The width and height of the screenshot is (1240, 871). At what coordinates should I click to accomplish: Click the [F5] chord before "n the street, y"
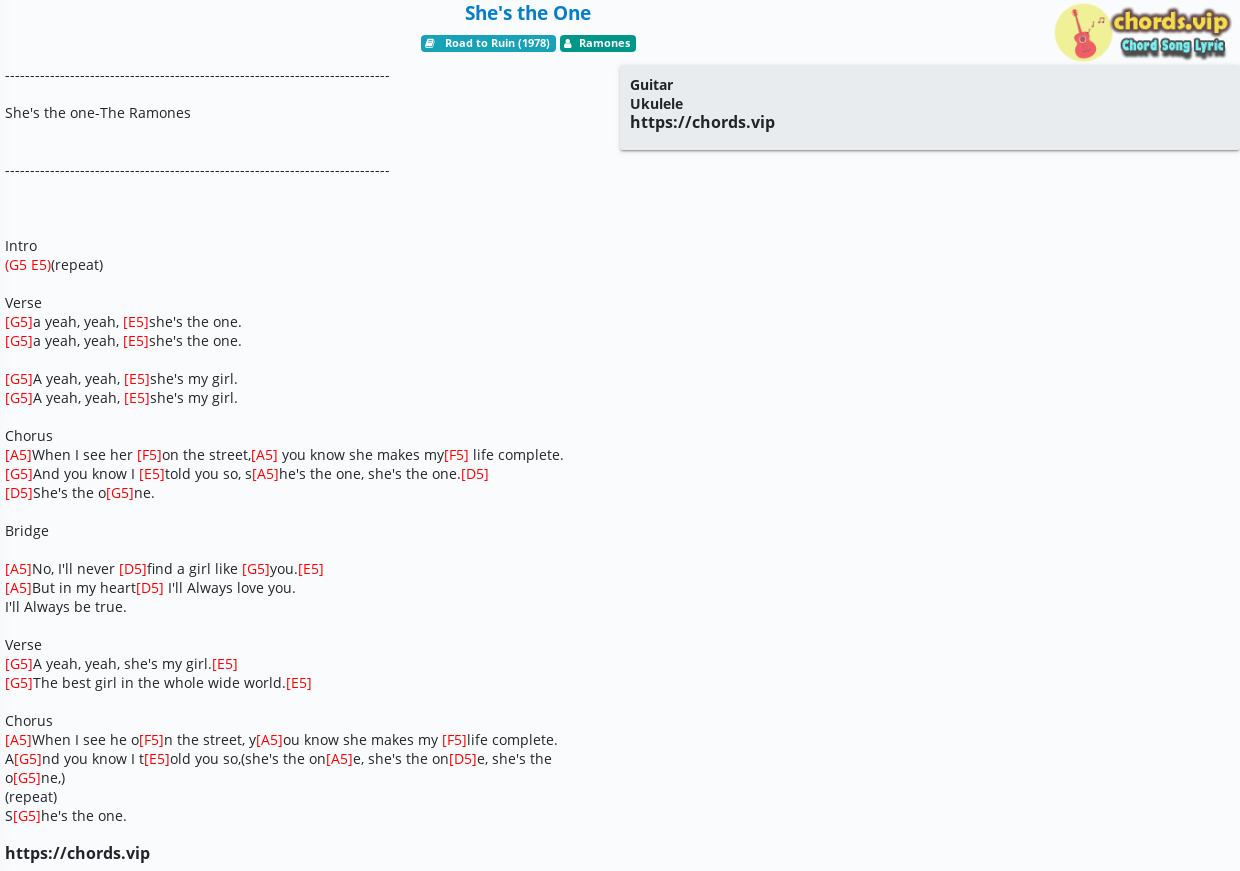coord(151,740)
